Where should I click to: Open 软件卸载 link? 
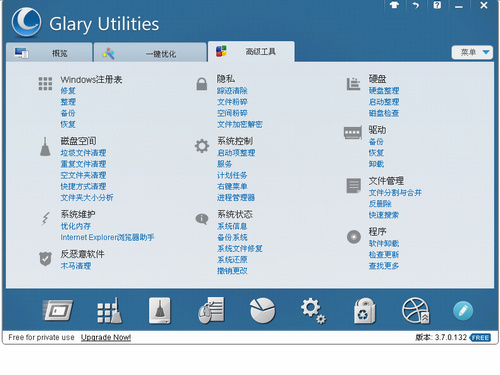[x=384, y=243]
